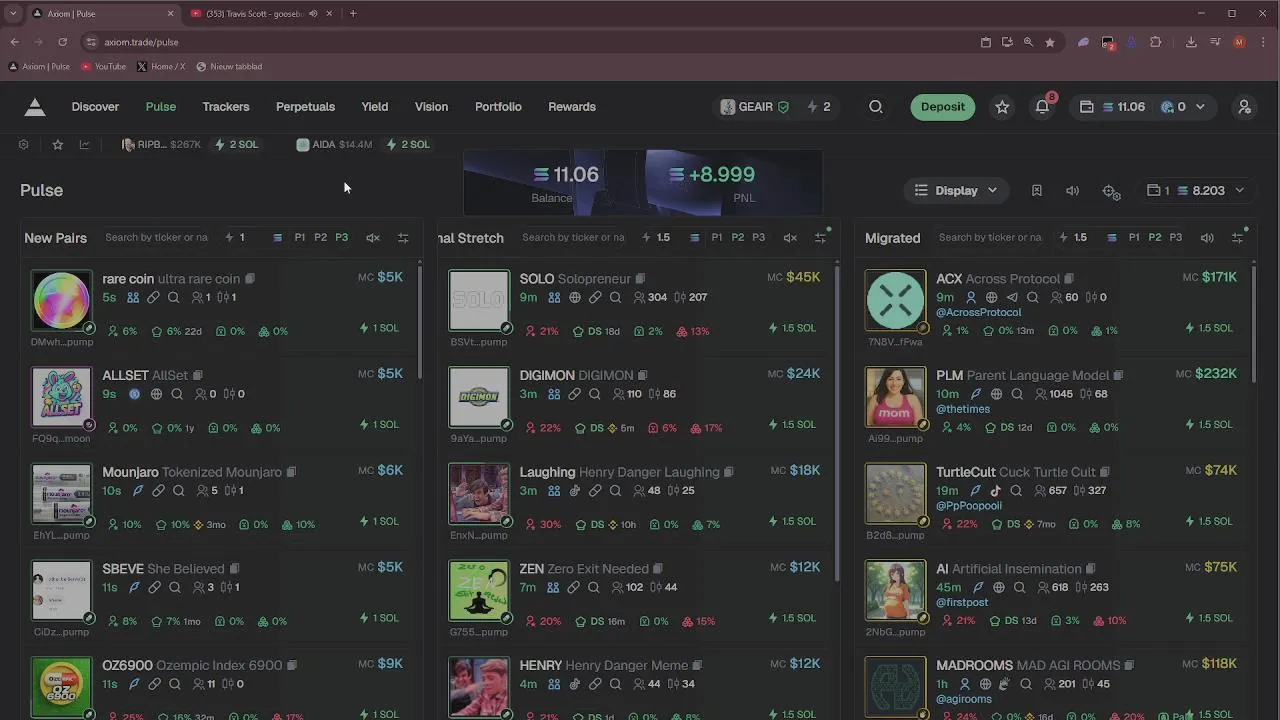Click the star icon in ticker bar
The height and width of the screenshot is (720, 1280).
[x=58, y=144]
